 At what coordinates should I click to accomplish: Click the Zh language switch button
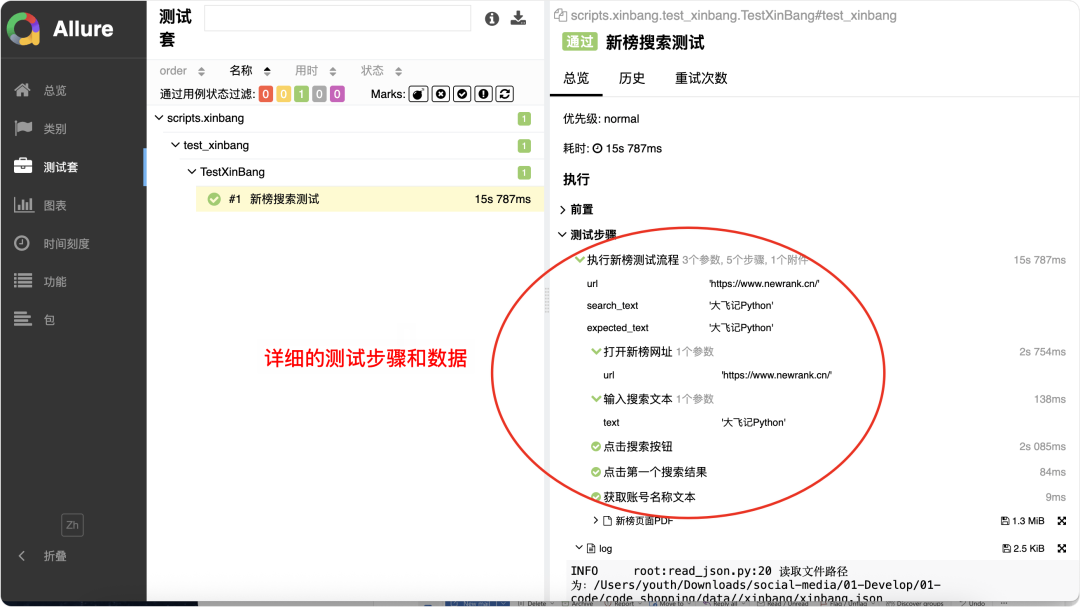[72, 525]
